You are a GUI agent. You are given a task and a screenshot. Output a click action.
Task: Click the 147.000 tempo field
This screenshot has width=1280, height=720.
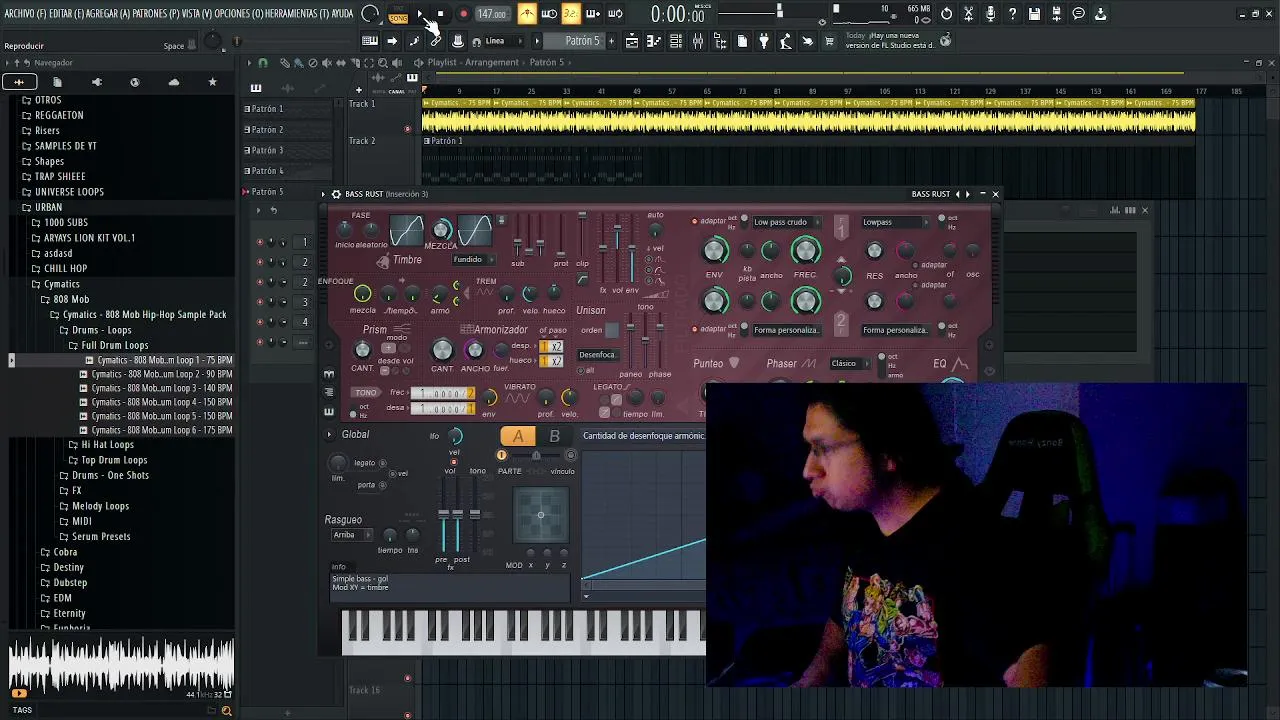click(491, 14)
